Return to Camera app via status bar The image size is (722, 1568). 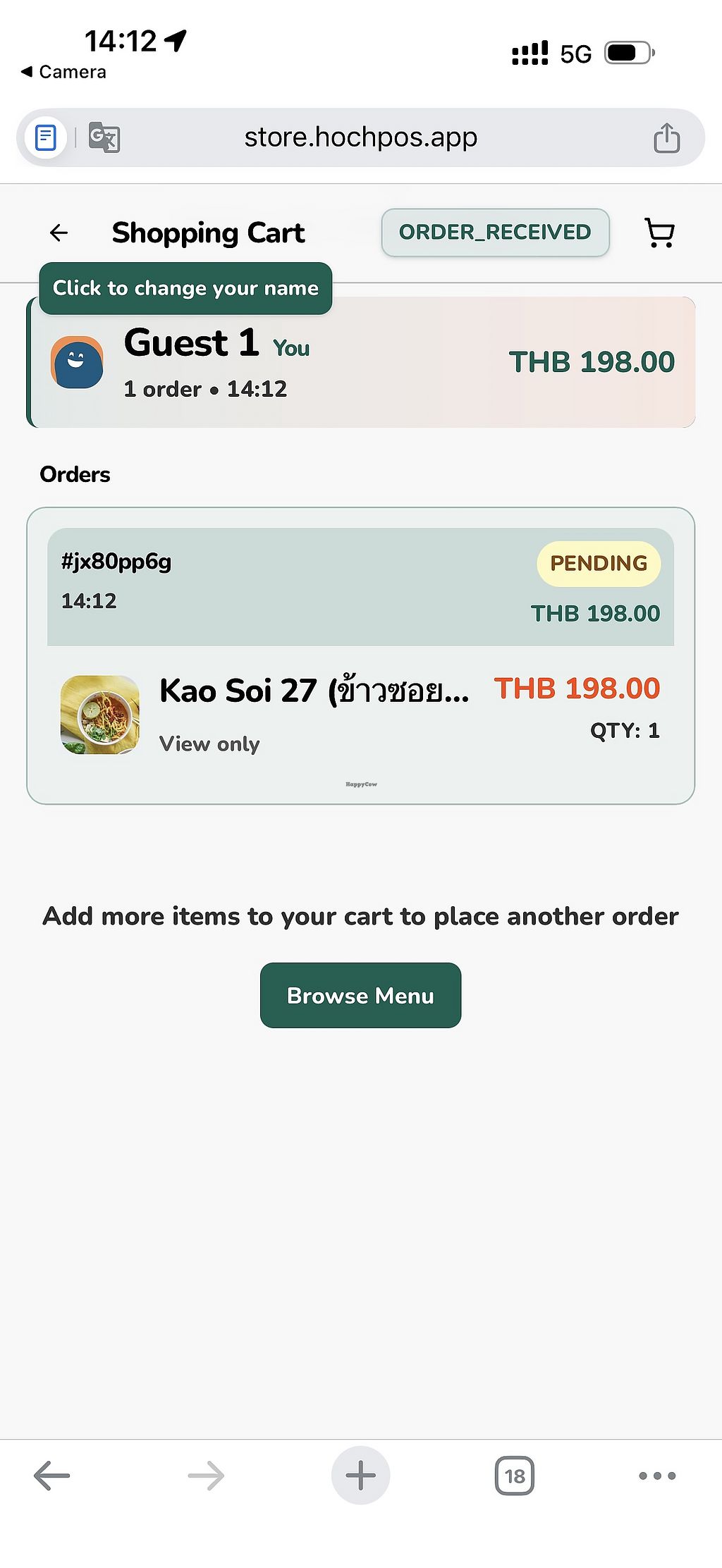point(64,72)
